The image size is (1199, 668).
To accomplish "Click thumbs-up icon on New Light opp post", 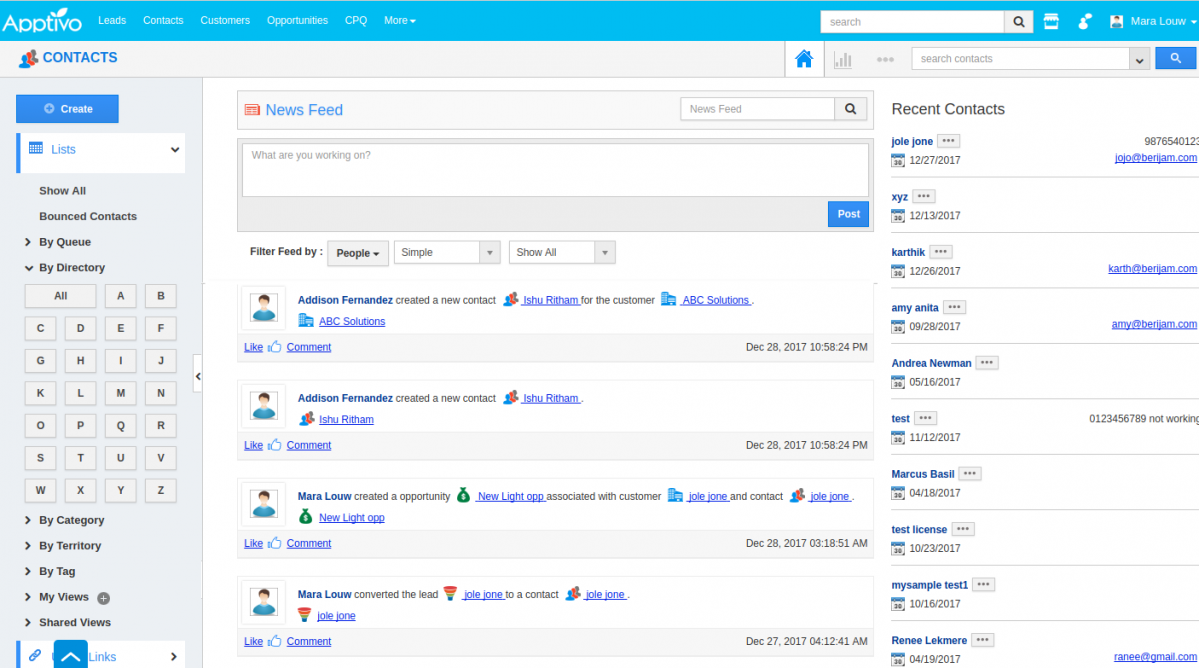I will [x=275, y=543].
